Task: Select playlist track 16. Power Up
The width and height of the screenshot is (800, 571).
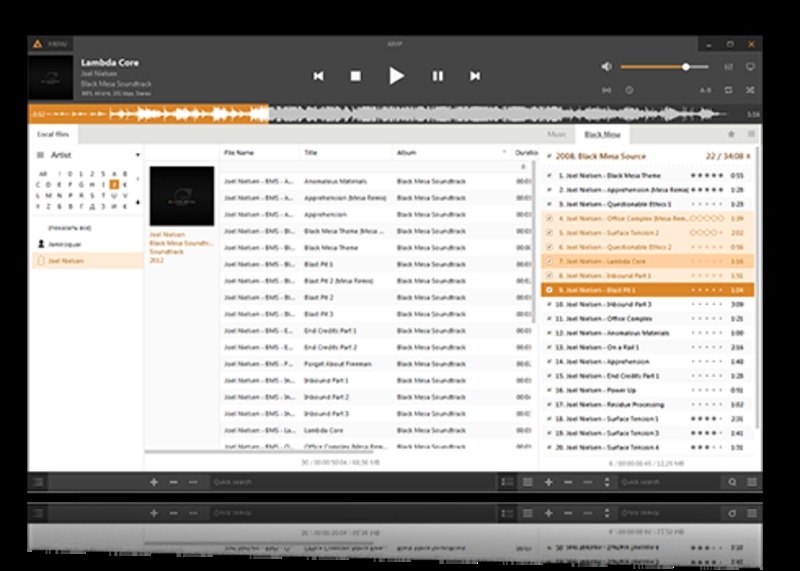Action: 647,390
